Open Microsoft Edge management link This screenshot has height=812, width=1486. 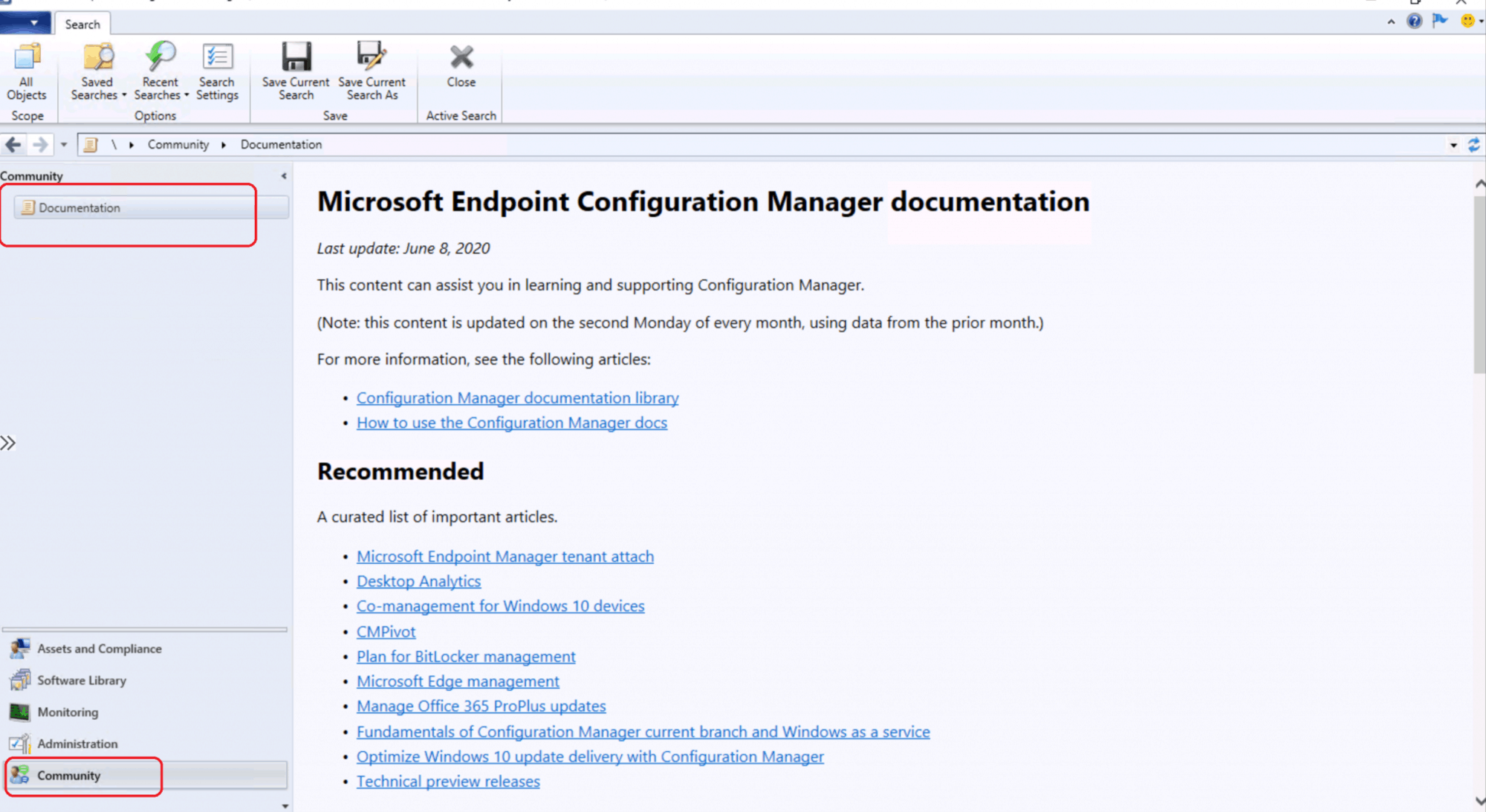458,681
